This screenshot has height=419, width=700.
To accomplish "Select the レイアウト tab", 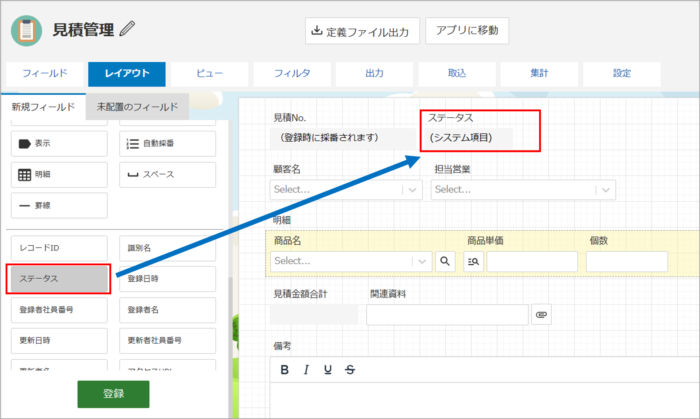I will click(x=127, y=74).
